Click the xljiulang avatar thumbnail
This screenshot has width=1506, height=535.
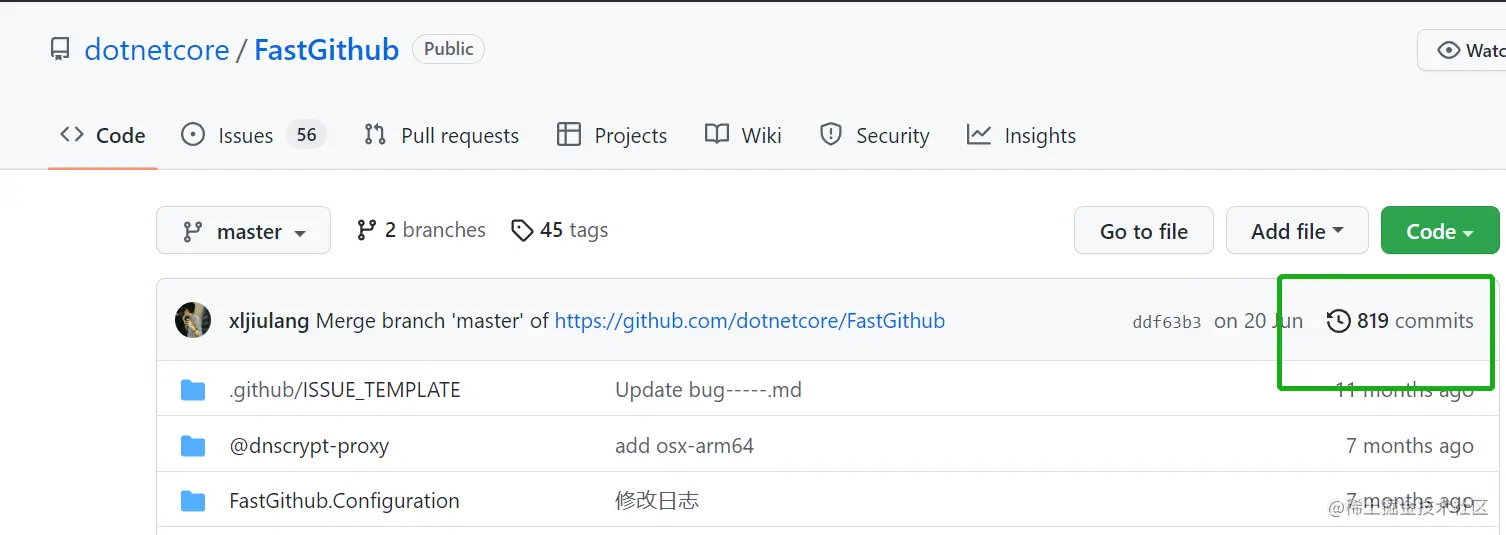coord(193,320)
